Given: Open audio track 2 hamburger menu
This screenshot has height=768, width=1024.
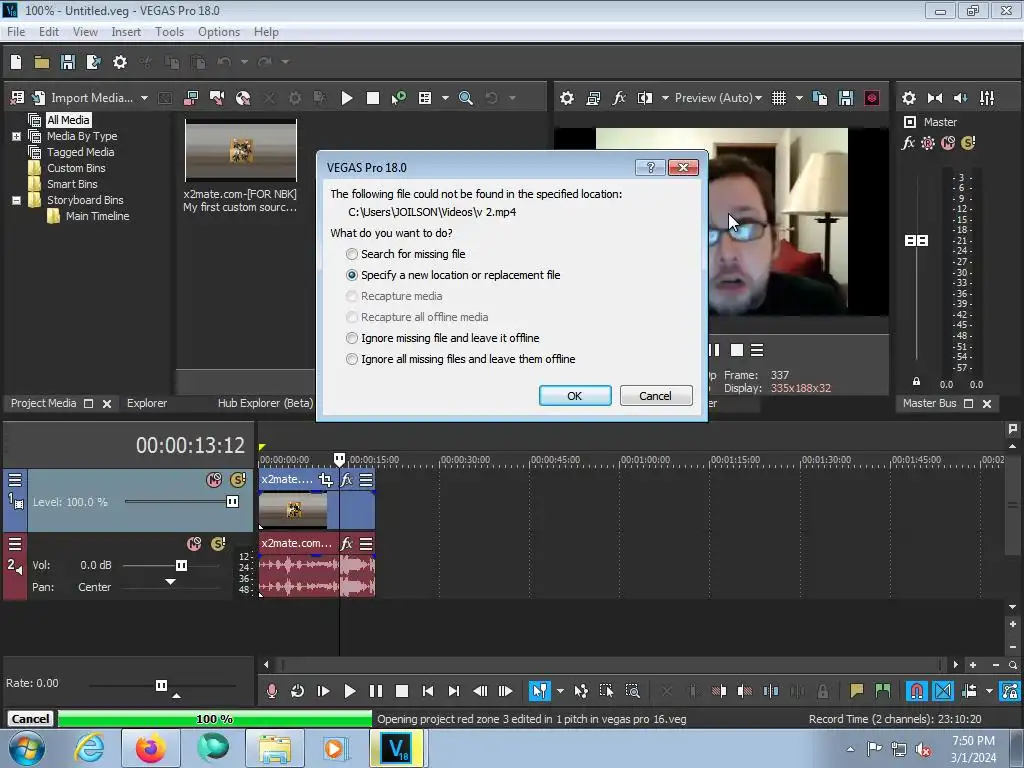Looking at the screenshot, I should 15,544.
